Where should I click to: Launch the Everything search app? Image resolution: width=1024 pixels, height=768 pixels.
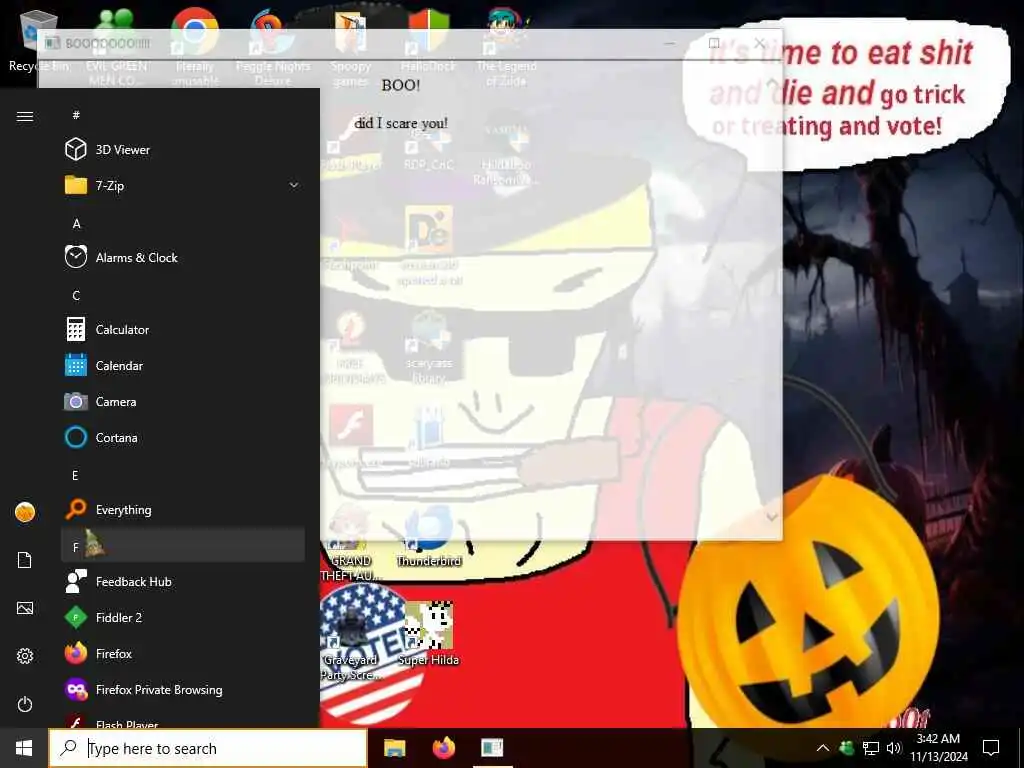point(183,509)
